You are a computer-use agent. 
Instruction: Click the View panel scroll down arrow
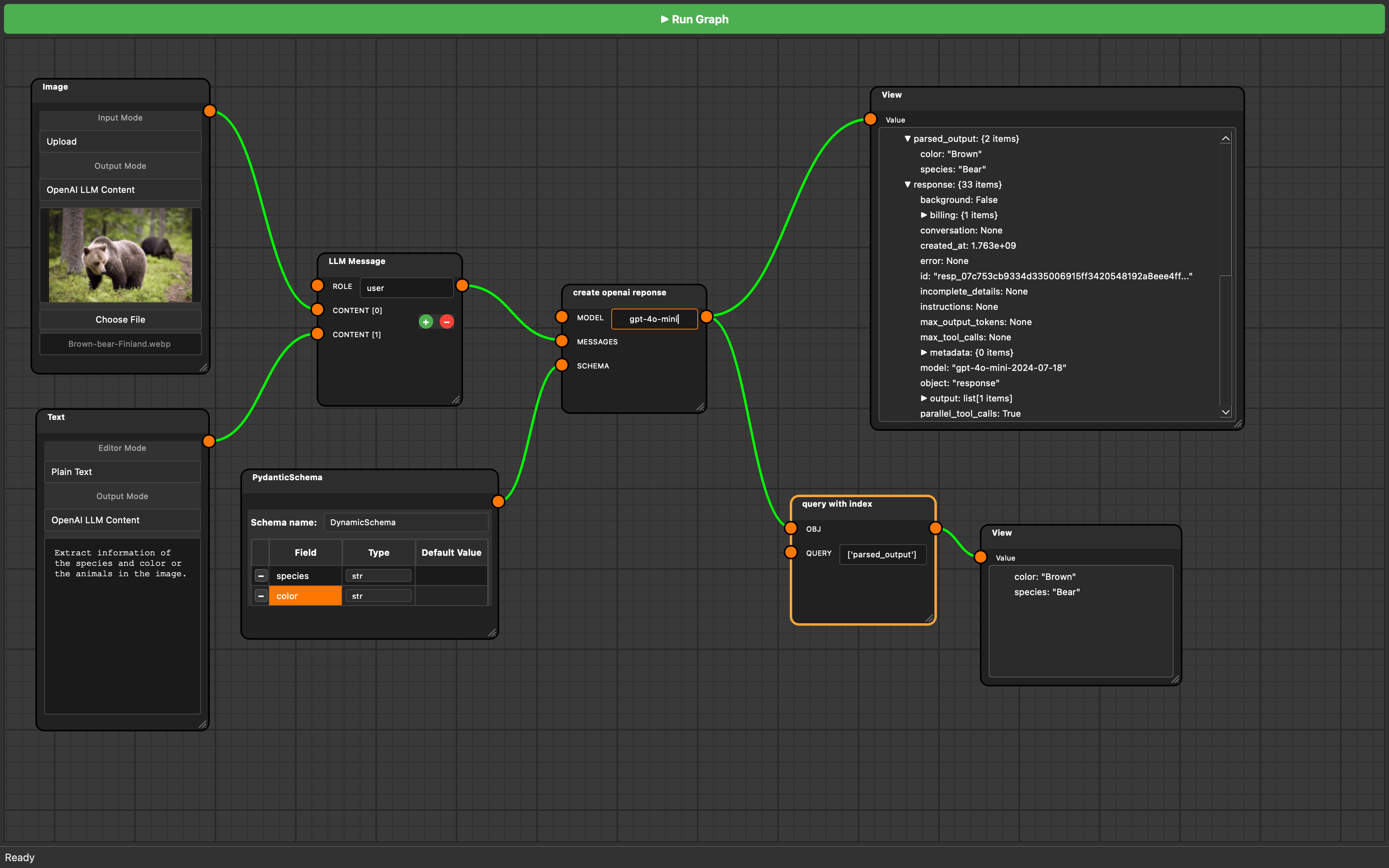coord(1225,412)
